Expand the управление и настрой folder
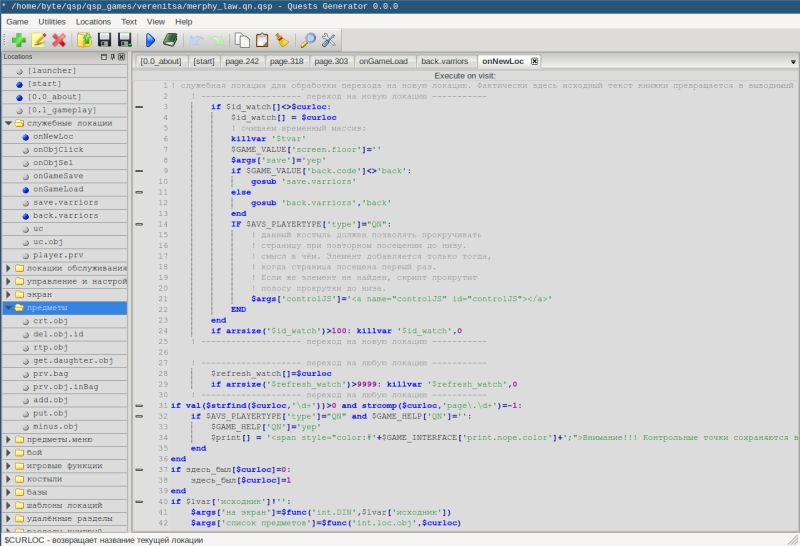 pos(8,281)
